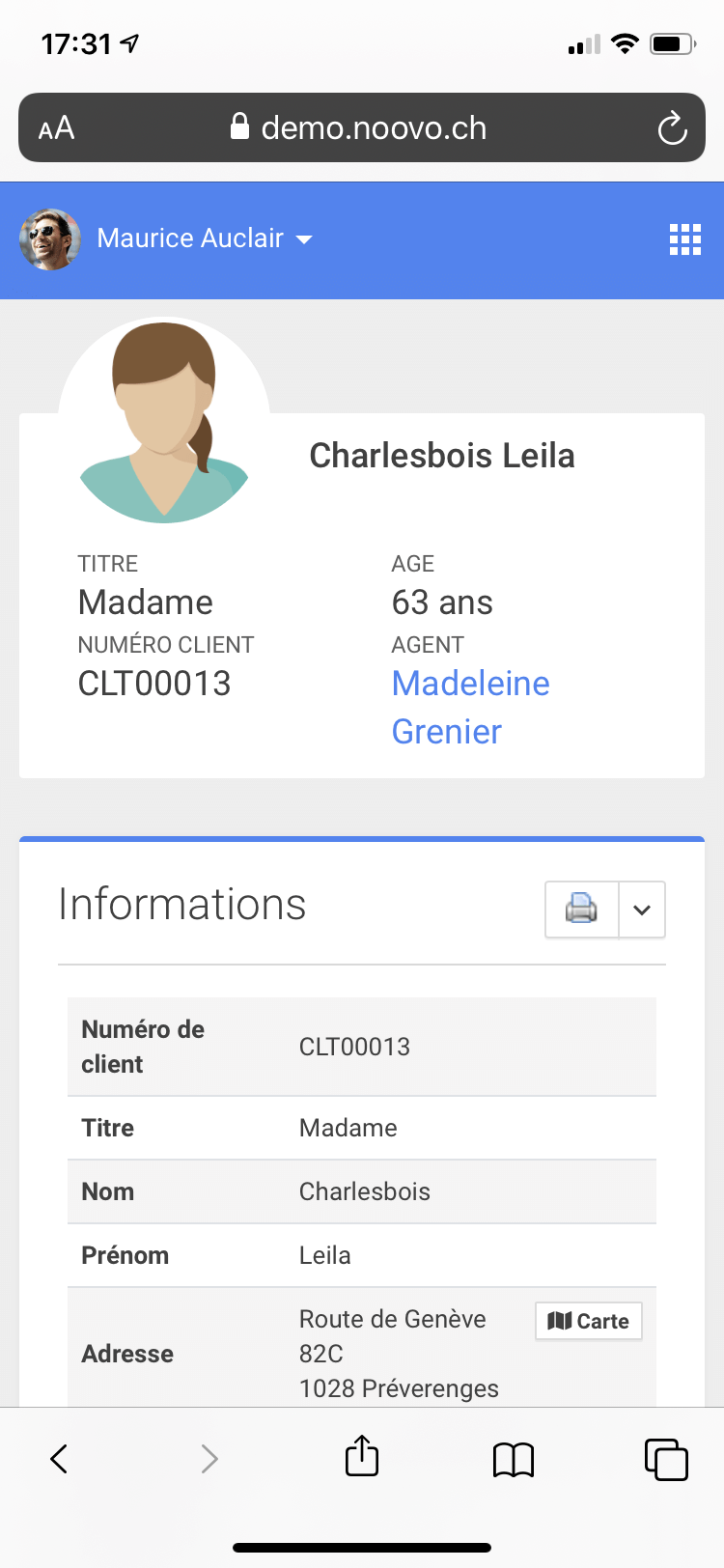
Task: Tap the demo.noovo.ch address field
Action: 374,127
